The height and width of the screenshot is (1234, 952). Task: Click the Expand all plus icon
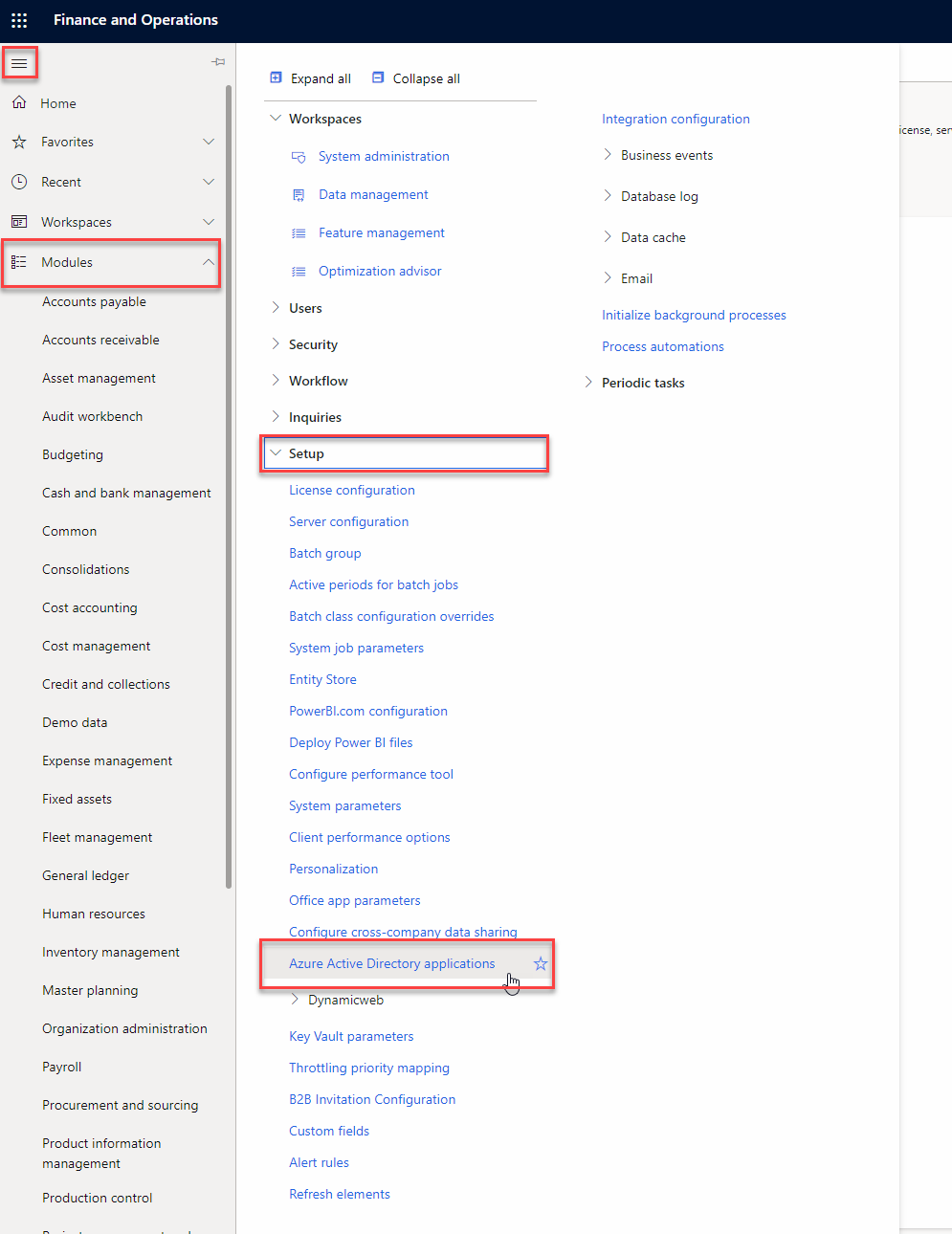(x=277, y=77)
